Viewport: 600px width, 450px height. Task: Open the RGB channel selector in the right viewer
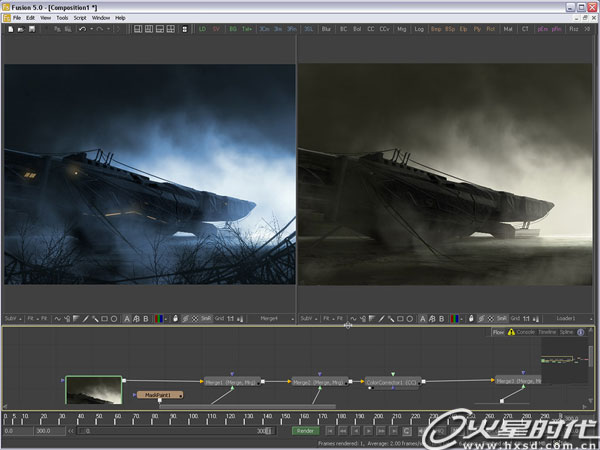click(456, 318)
